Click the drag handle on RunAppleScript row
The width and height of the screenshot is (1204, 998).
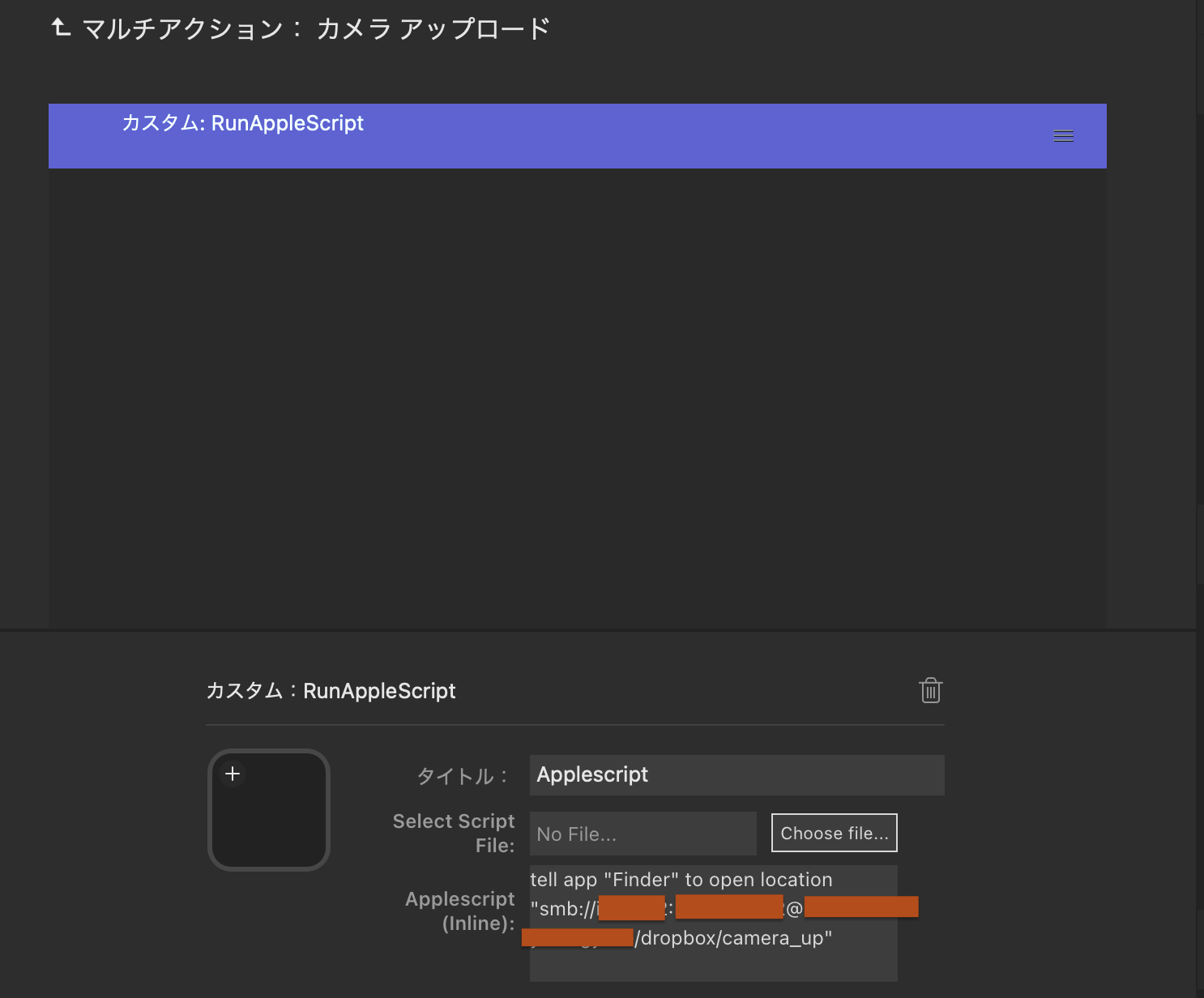[1063, 136]
